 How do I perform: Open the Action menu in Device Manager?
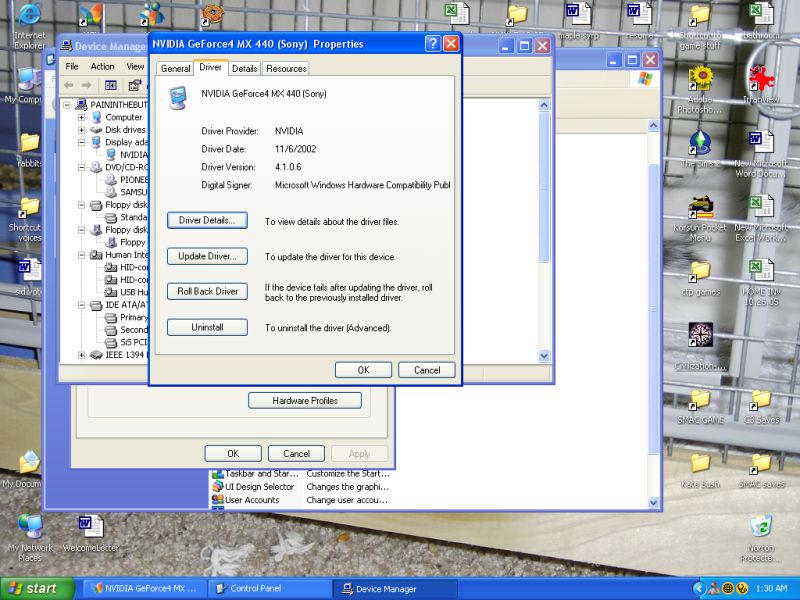(x=102, y=66)
